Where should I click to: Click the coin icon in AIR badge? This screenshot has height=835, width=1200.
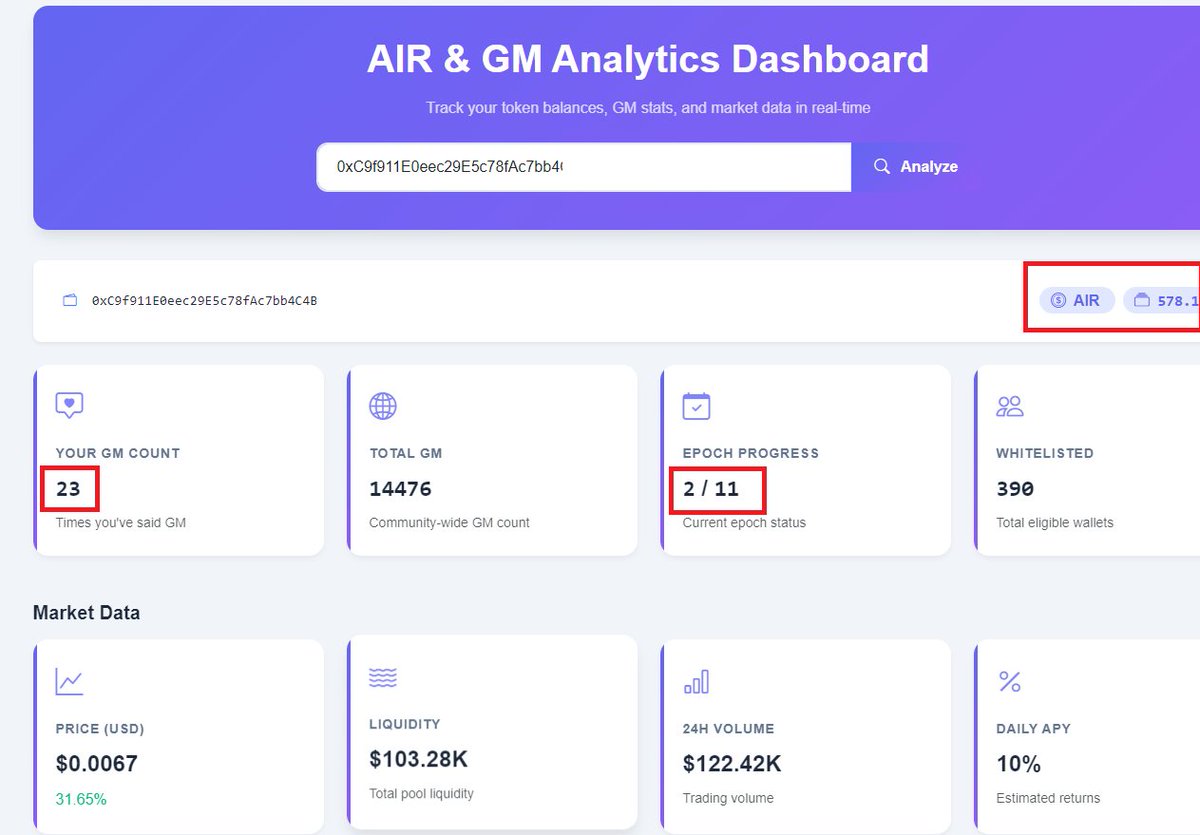[1058, 300]
